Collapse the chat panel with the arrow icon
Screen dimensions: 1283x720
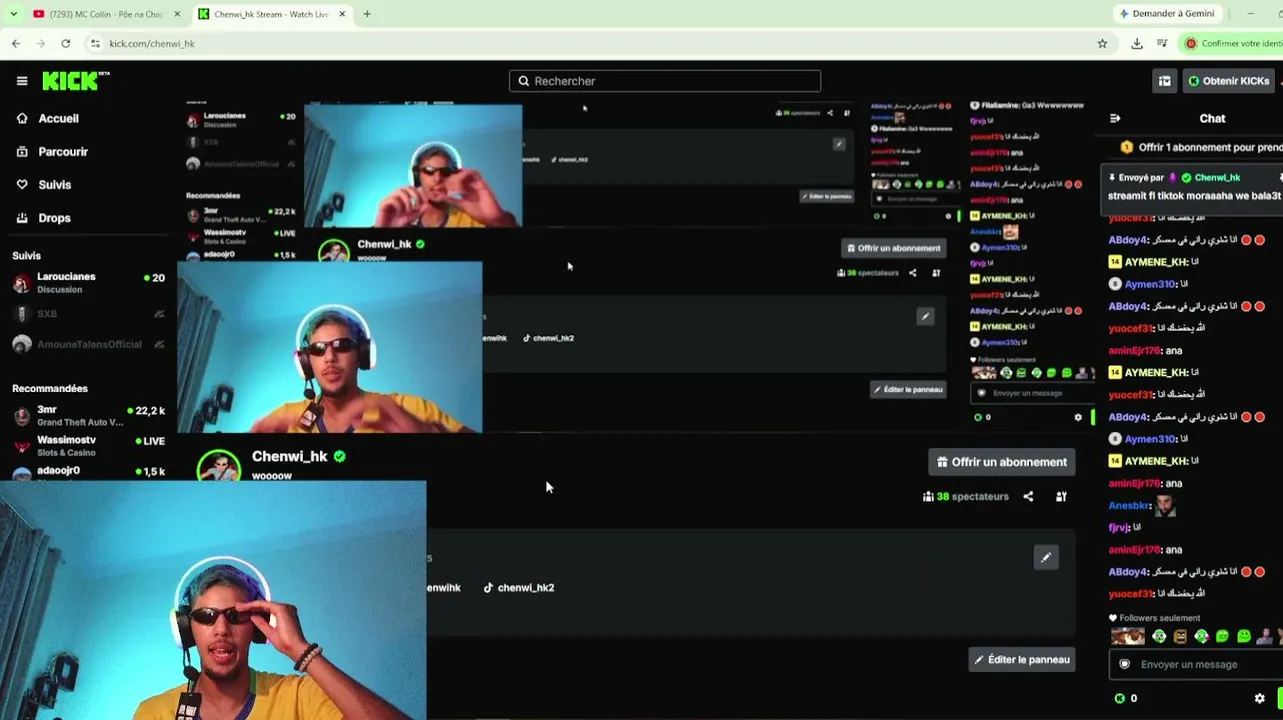pyautogui.click(x=1115, y=118)
